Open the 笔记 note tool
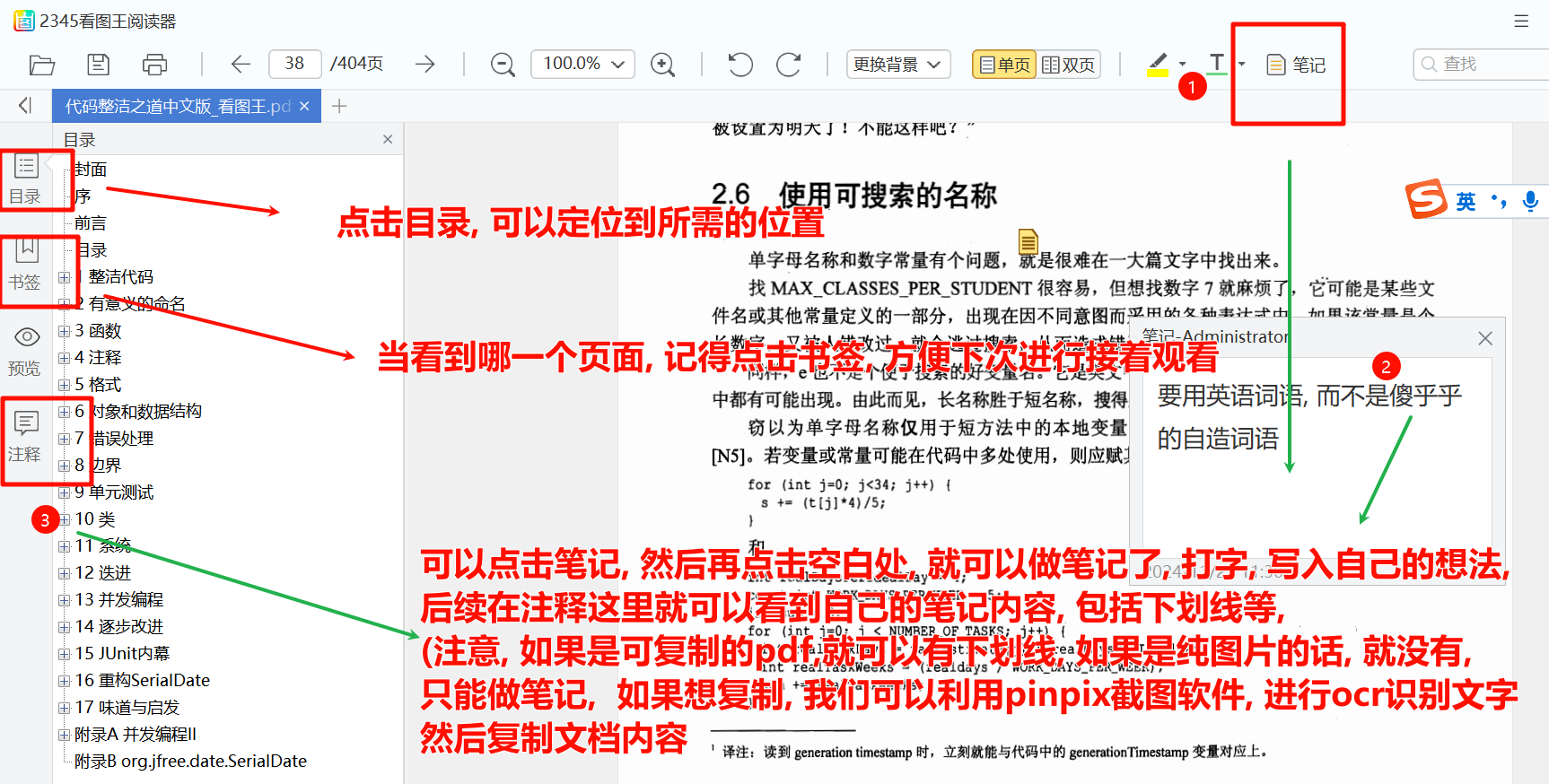The height and width of the screenshot is (784, 1549). pyautogui.click(x=1296, y=65)
